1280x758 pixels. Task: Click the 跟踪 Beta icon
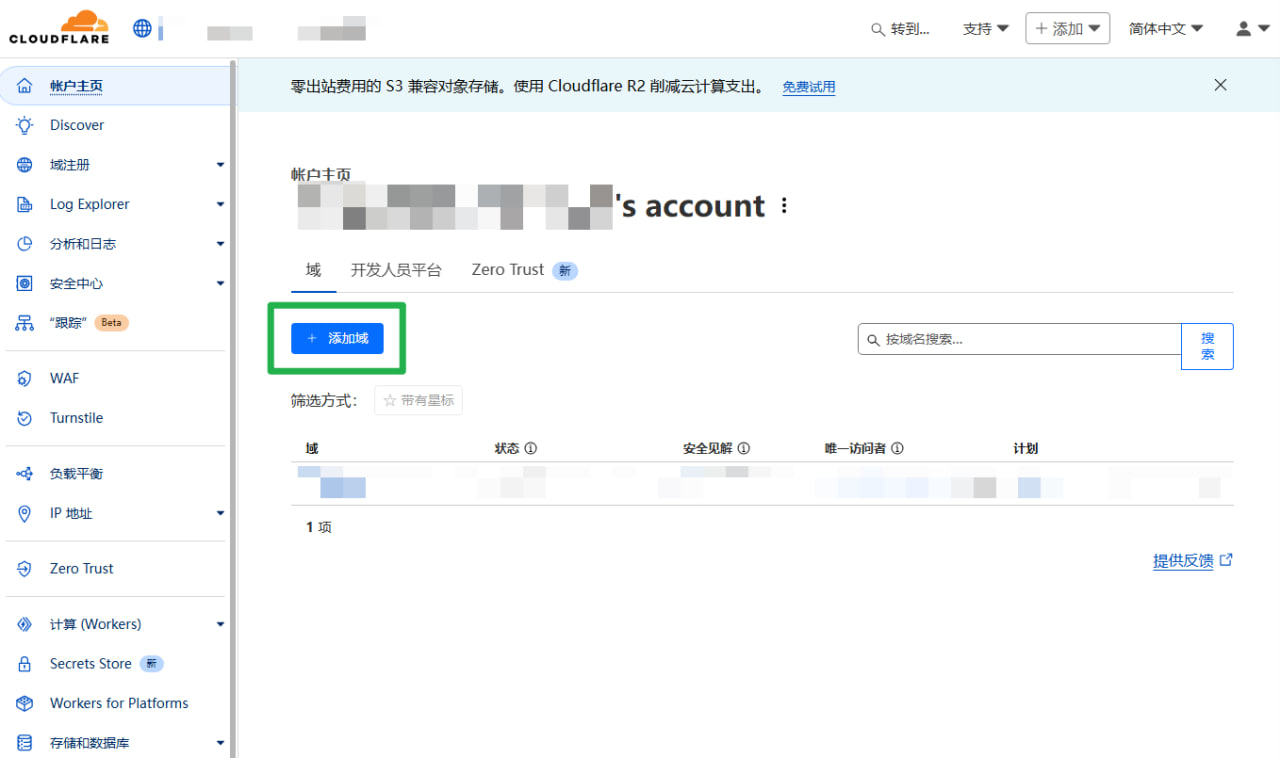click(25, 323)
